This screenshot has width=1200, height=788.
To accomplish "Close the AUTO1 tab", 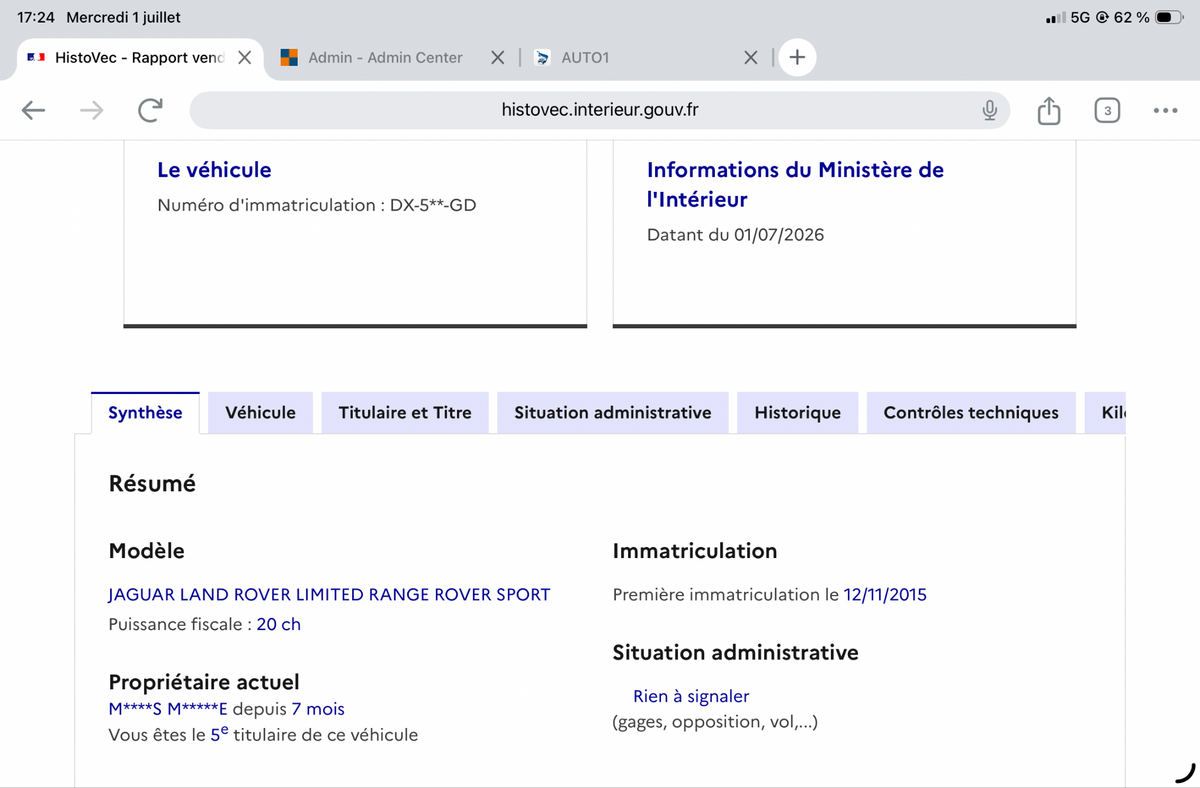I will point(751,58).
